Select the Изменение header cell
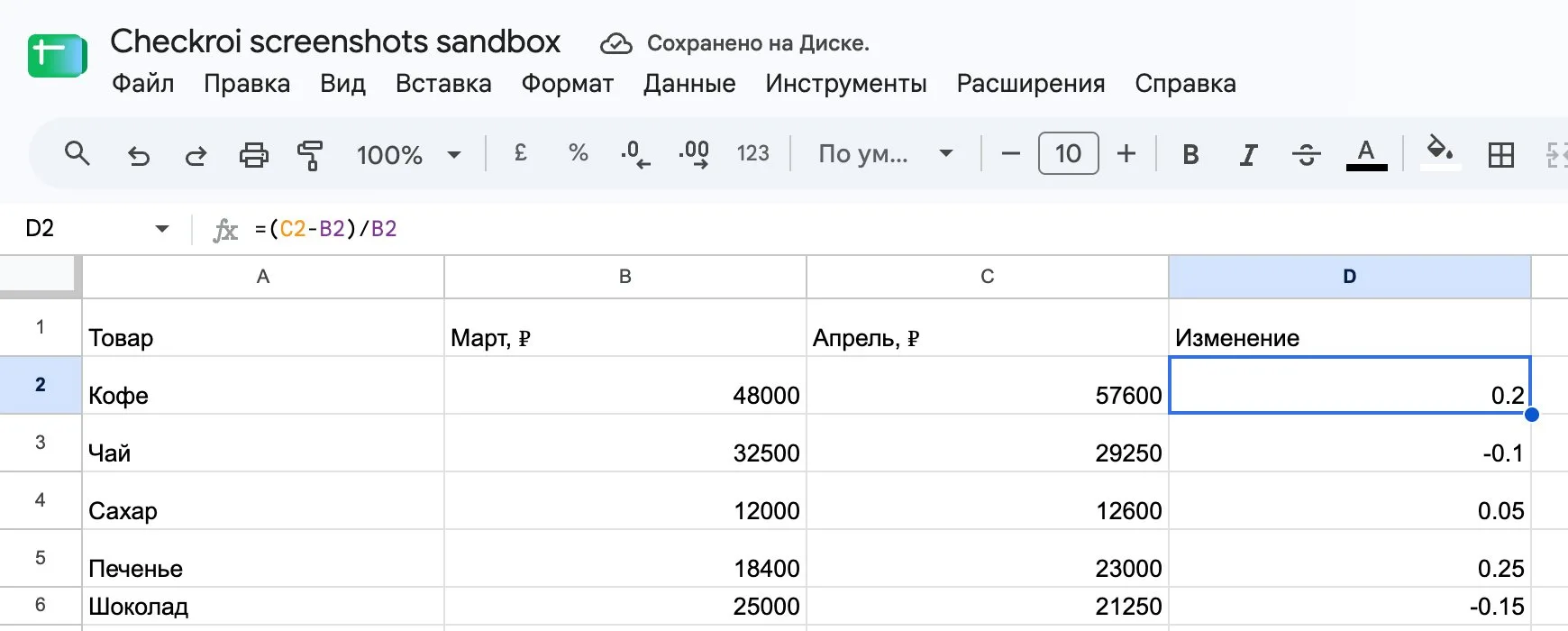 pyautogui.click(x=1350, y=328)
